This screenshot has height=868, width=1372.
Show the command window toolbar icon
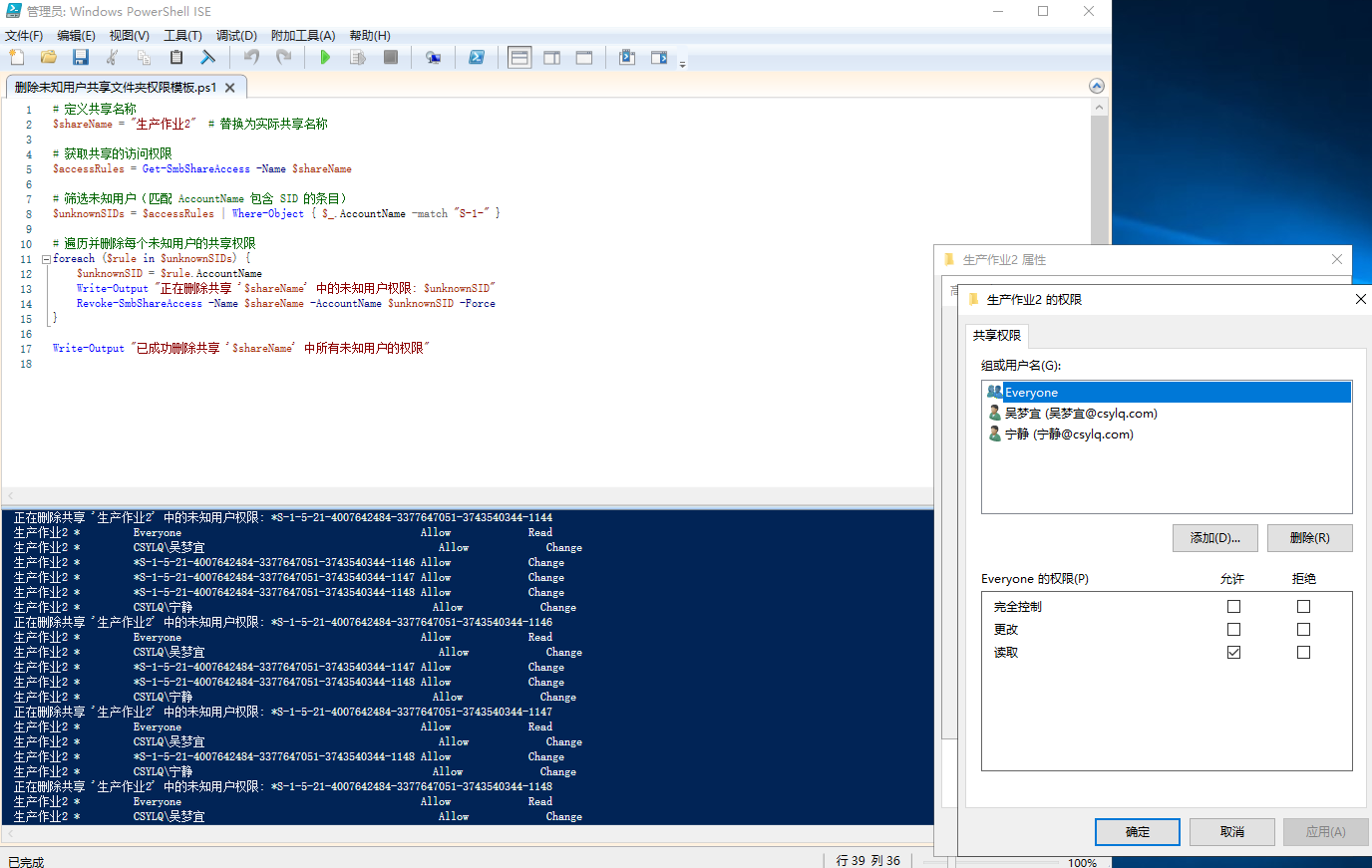coord(627,58)
